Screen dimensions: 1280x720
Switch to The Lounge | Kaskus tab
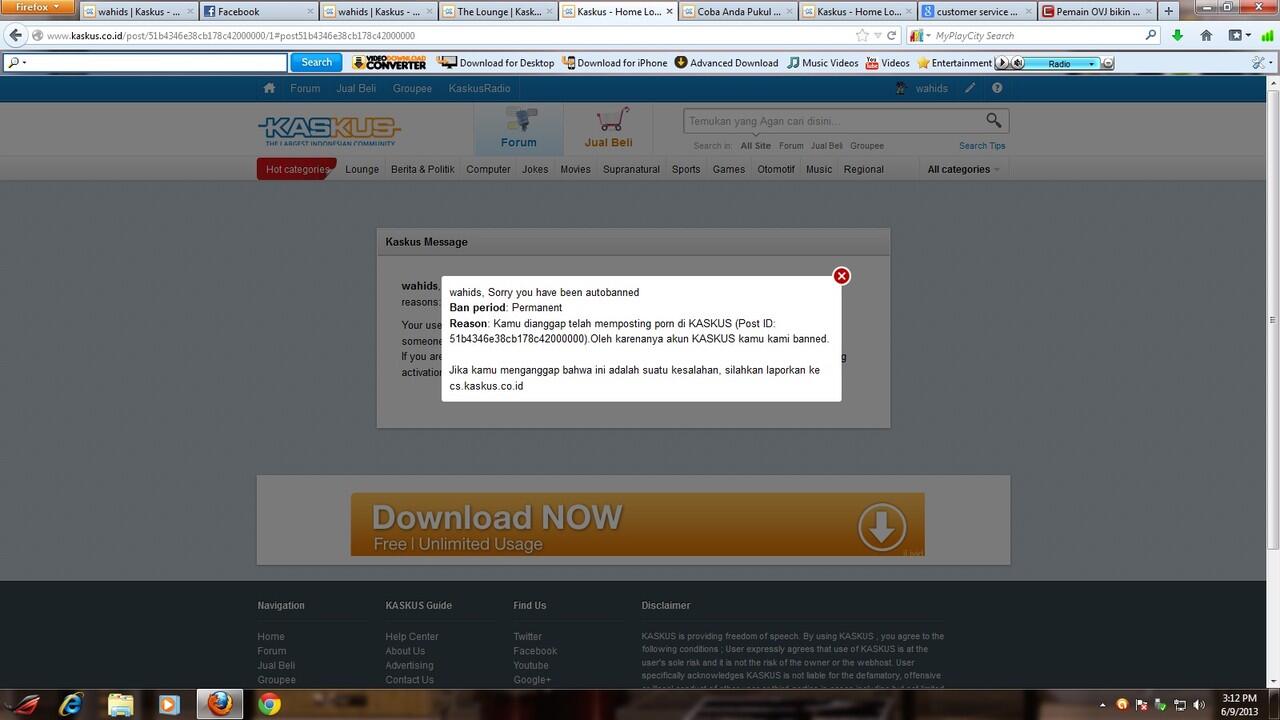(x=498, y=12)
